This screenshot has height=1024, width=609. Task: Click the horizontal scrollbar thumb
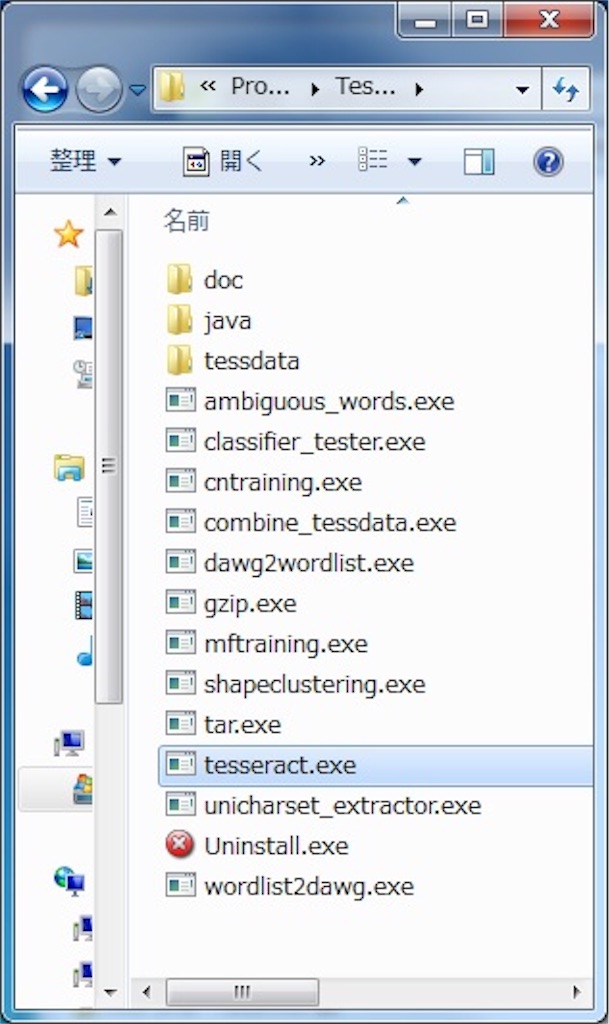coord(242,992)
